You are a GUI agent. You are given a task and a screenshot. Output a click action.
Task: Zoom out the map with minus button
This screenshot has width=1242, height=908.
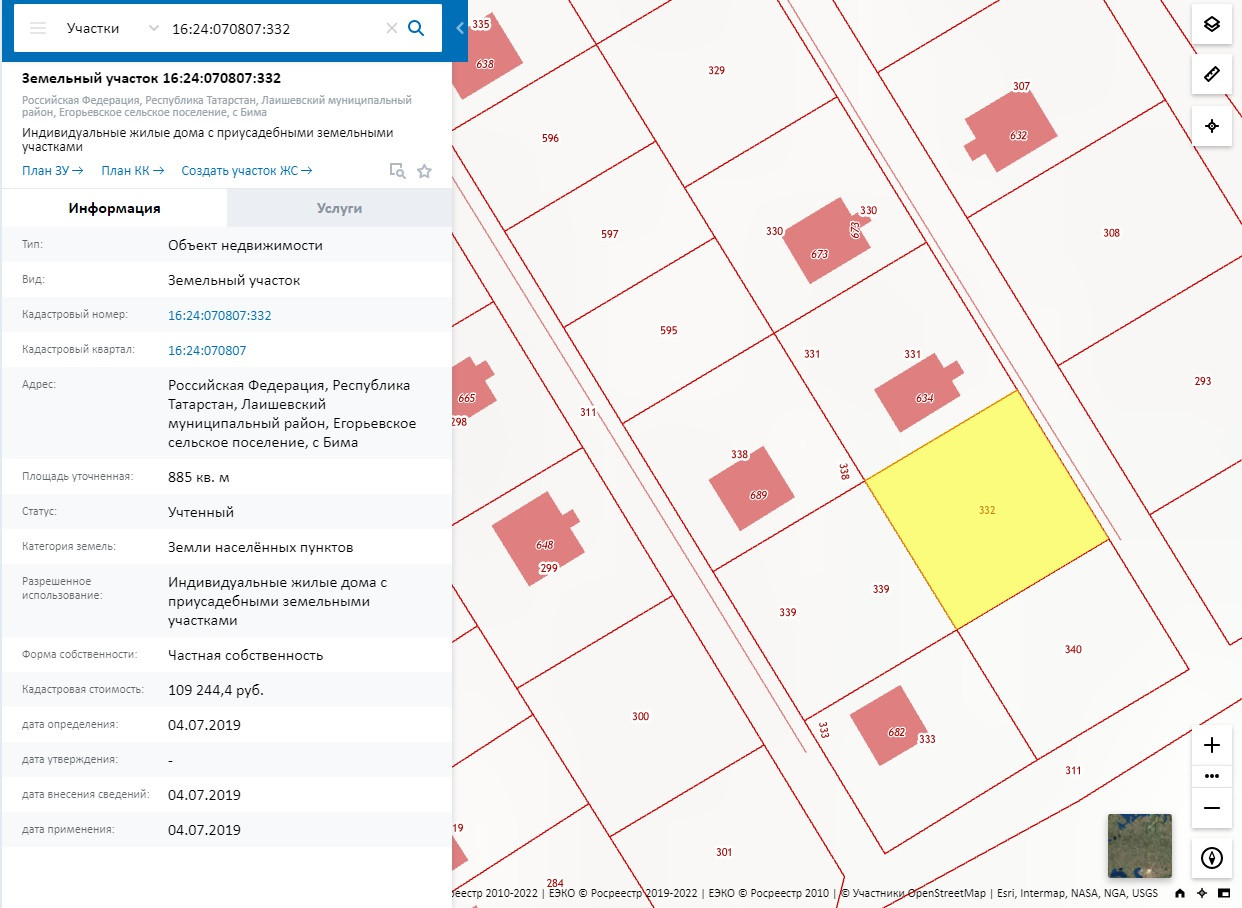pos(1212,808)
